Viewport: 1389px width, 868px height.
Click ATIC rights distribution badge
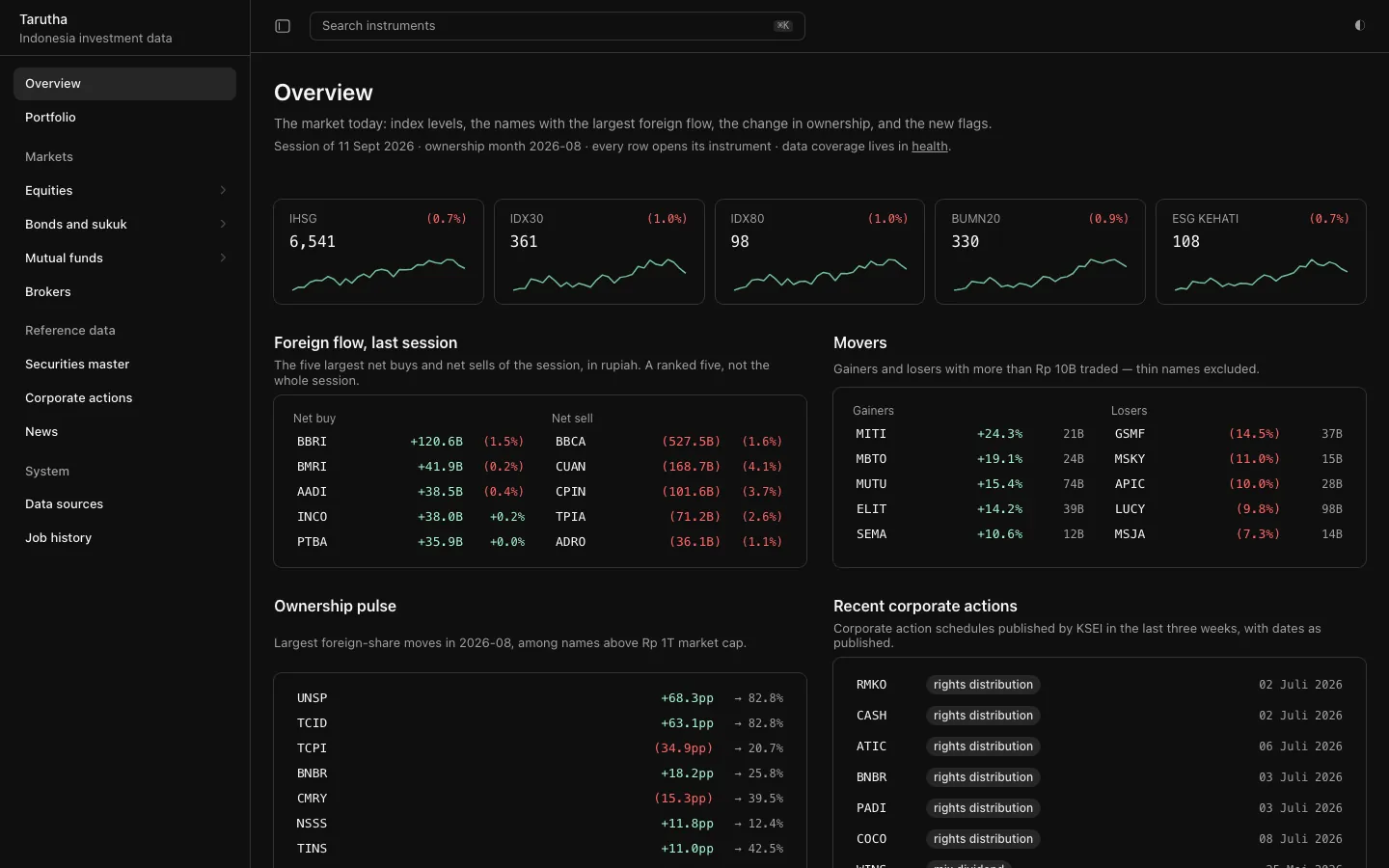[983, 746]
